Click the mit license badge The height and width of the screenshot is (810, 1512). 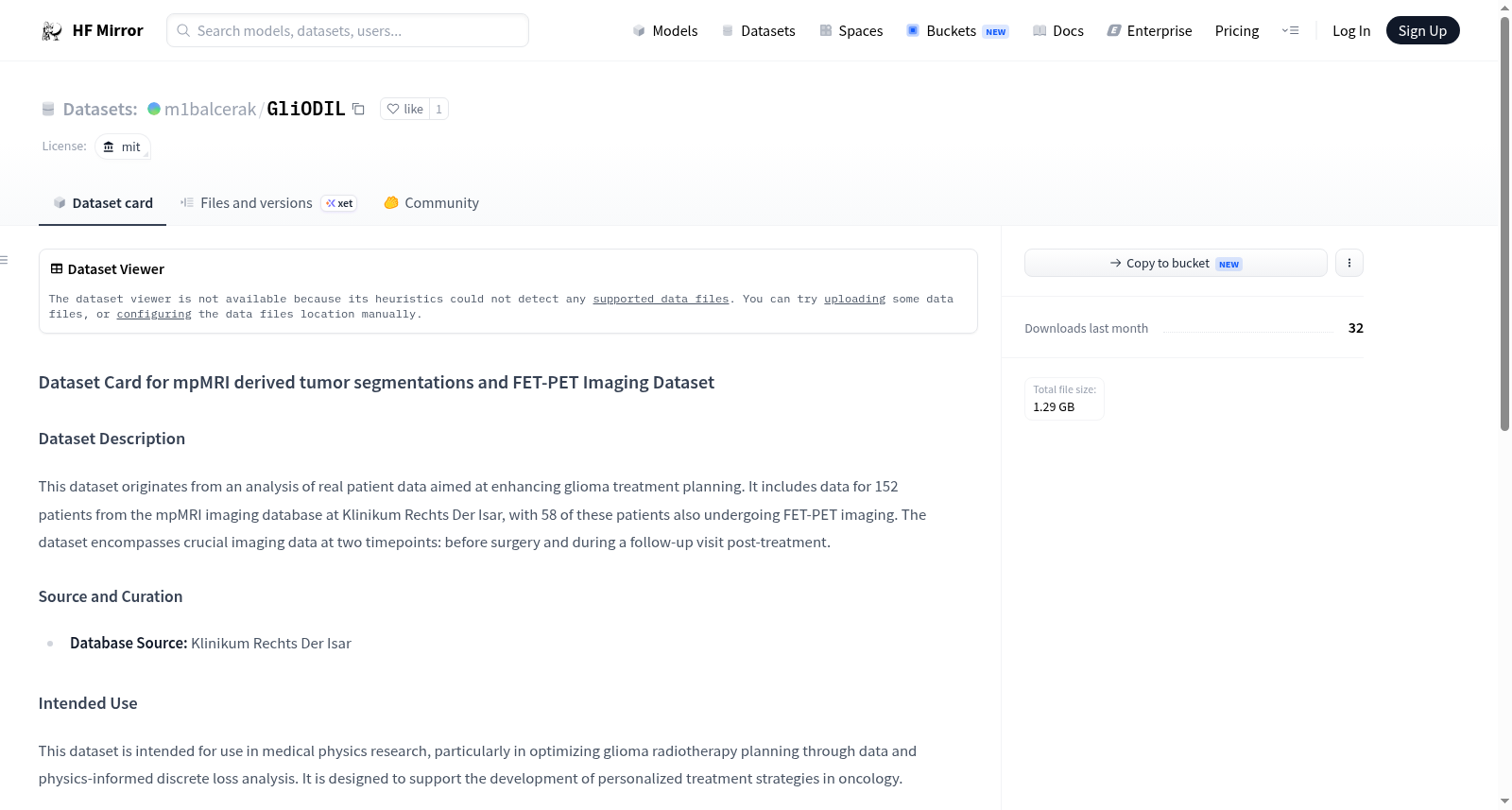point(123,146)
